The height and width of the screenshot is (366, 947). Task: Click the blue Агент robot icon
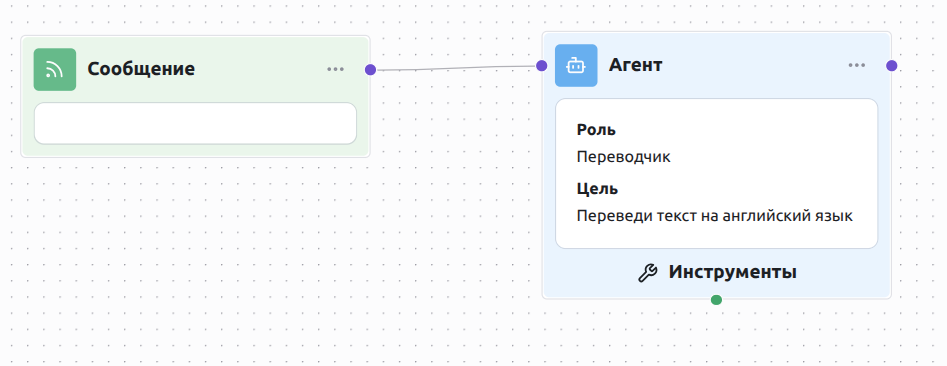click(x=576, y=65)
